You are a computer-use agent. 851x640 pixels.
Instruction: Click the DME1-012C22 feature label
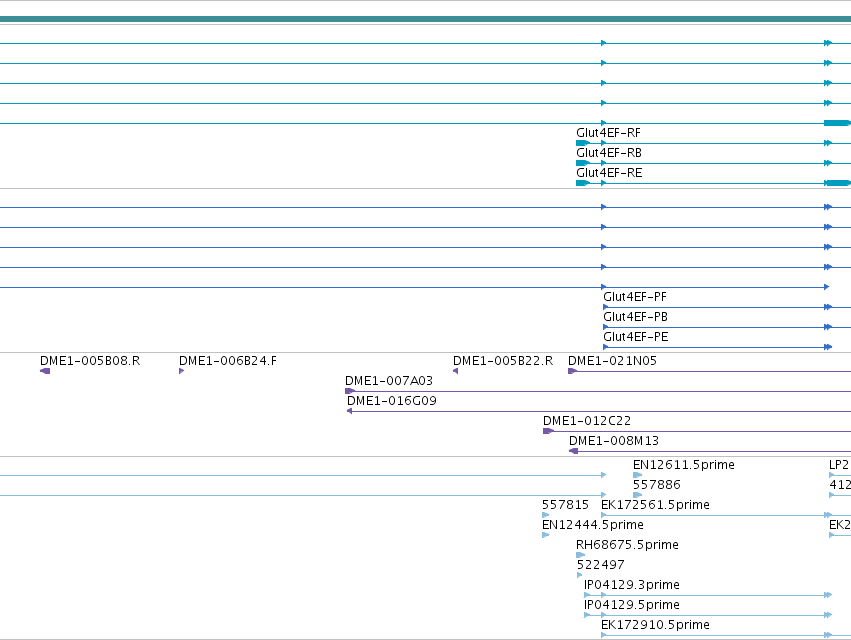click(x=587, y=421)
